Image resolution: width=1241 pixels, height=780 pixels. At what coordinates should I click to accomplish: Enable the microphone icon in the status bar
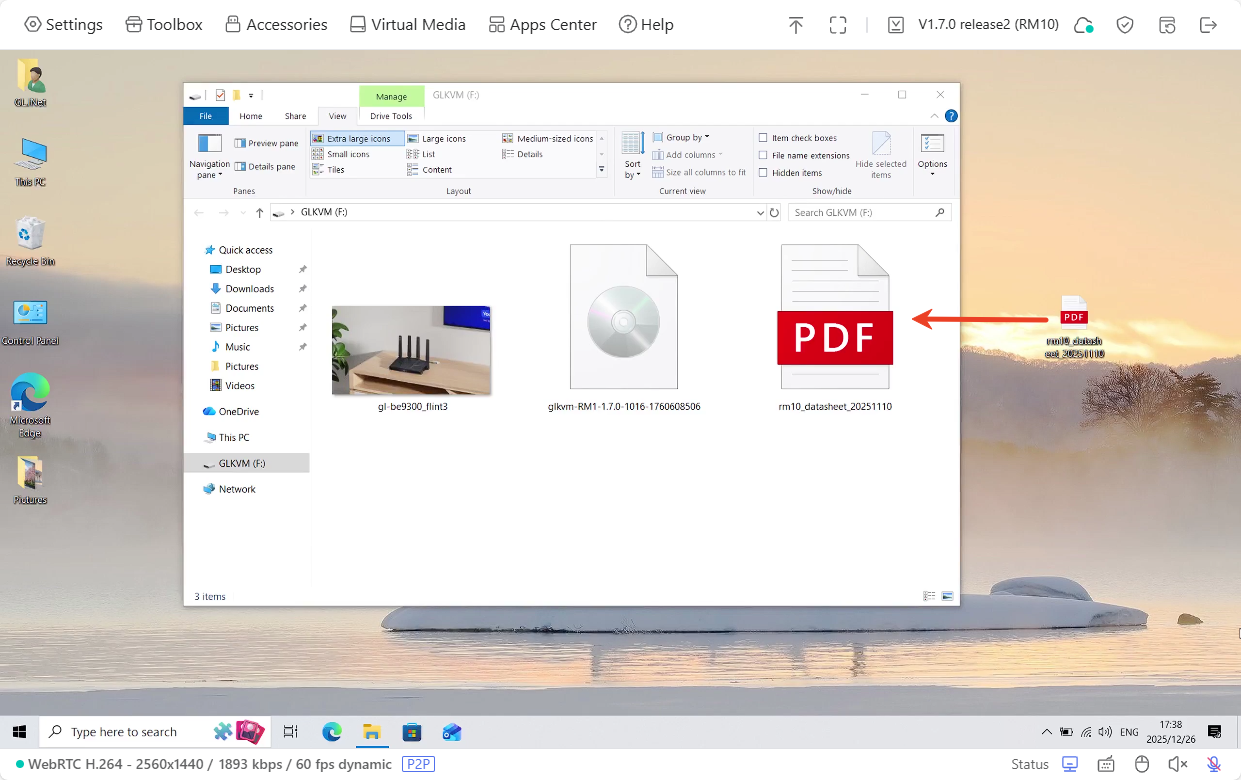click(1212, 764)
